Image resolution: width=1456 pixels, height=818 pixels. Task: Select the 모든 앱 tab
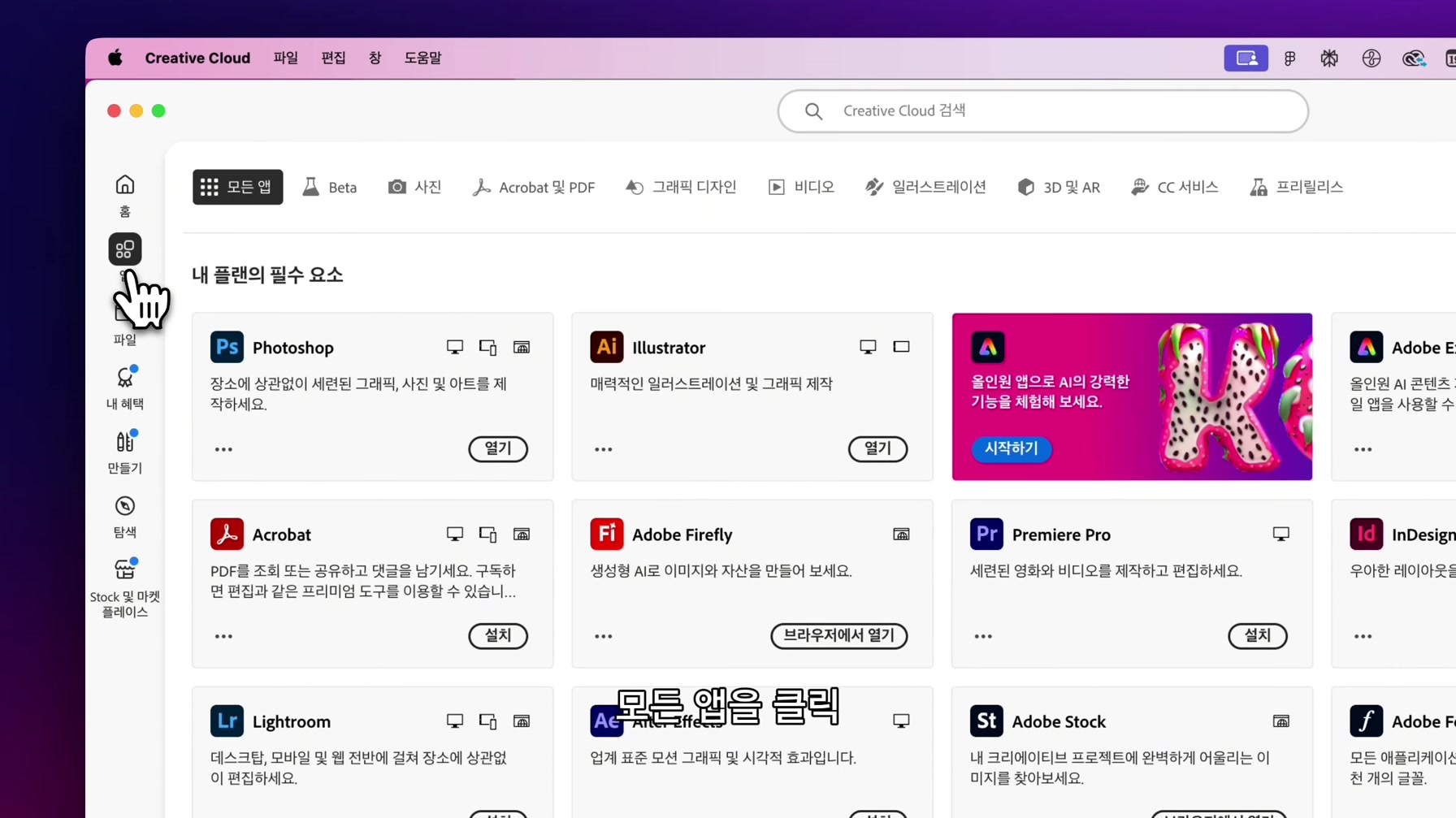click(237, 187)
